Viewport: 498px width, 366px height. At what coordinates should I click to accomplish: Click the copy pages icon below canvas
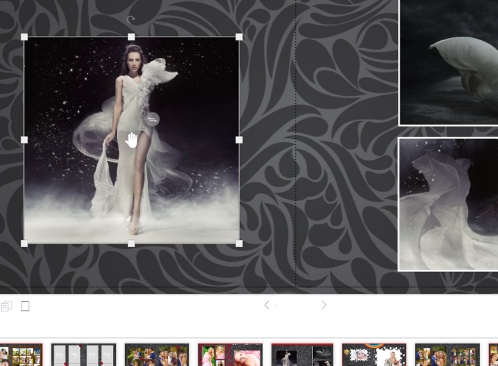(x=6, y=306)
